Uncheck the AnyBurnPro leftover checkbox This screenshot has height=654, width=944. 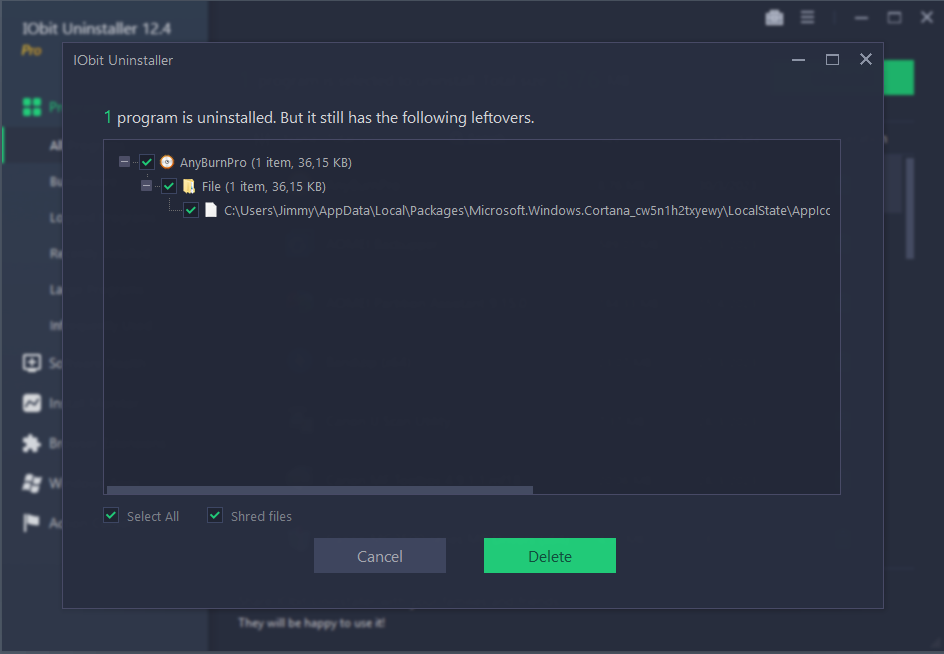tap(147, 162)
